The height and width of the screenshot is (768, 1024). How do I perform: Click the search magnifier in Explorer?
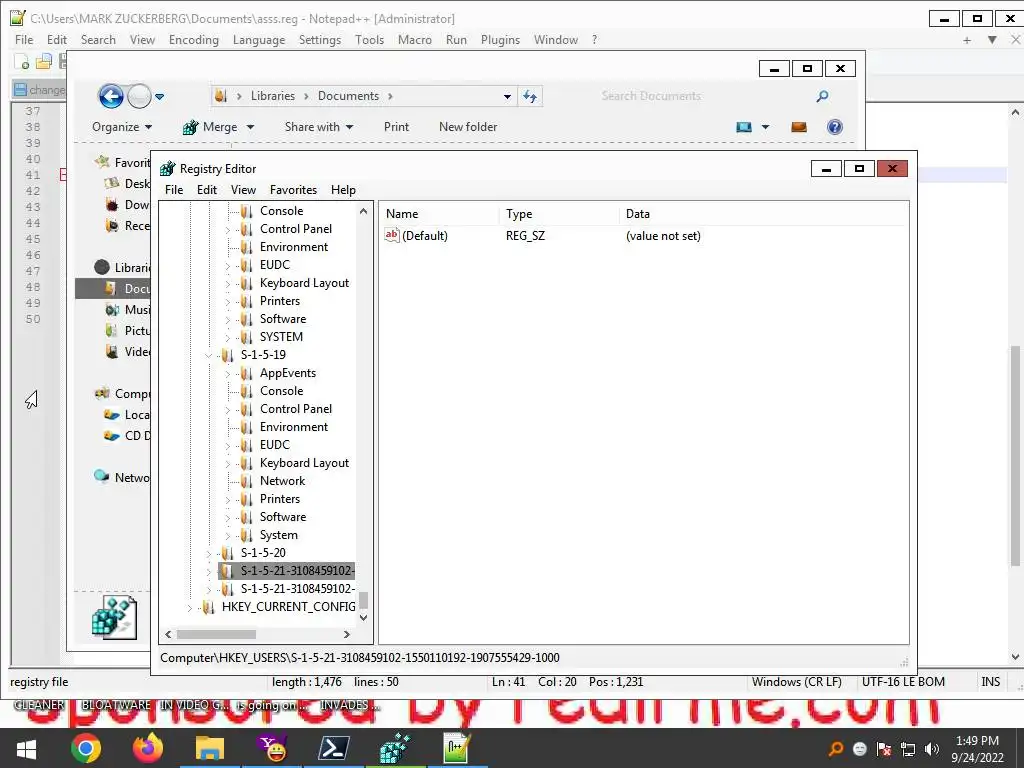click(822, 96)
